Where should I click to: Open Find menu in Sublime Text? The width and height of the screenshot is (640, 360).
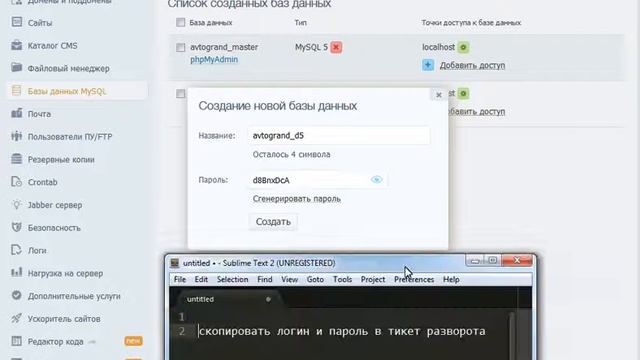[x=264, y=280]
